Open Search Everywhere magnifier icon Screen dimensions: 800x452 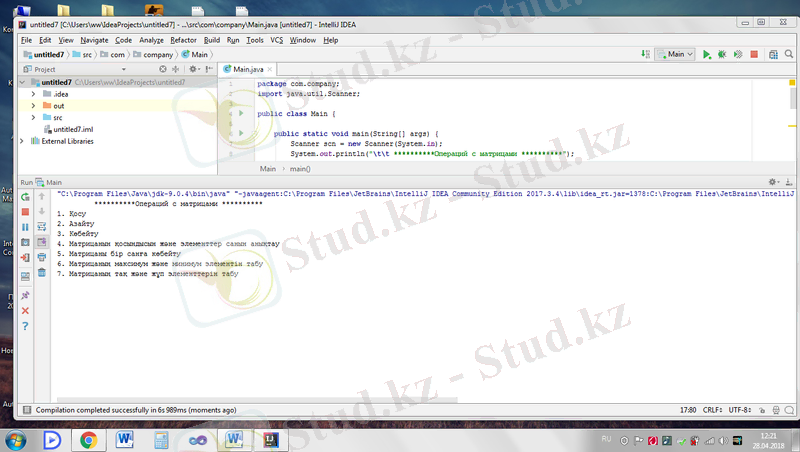789,54
